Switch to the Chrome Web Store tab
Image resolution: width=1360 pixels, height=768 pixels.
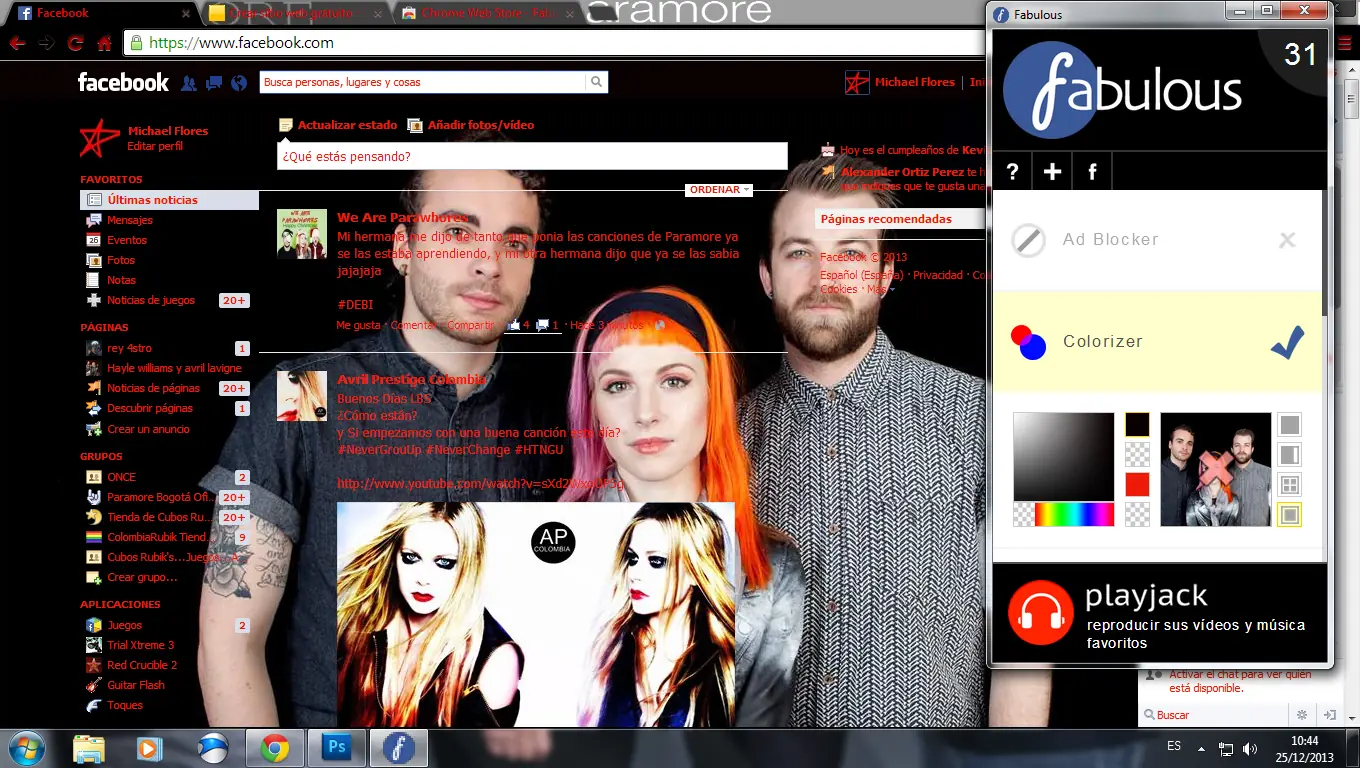487,13
